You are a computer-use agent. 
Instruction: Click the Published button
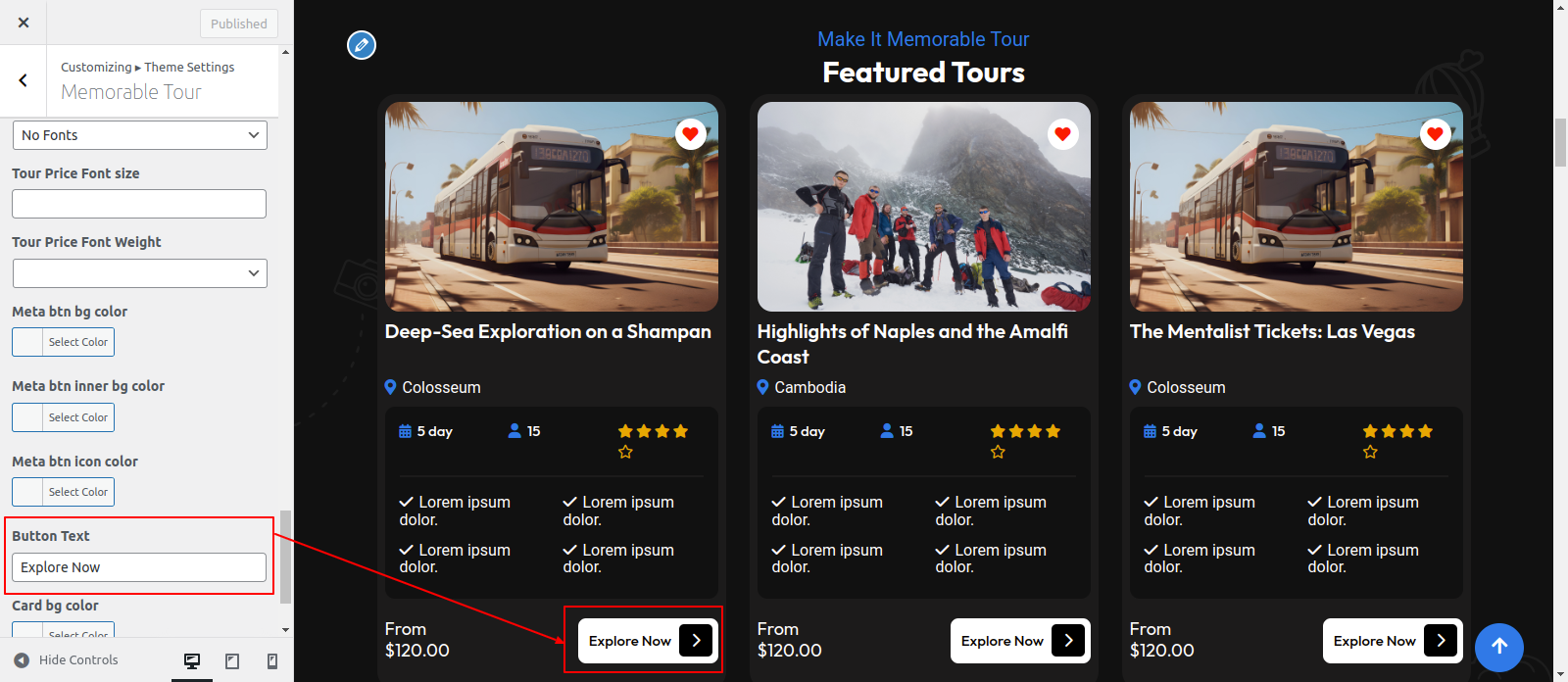(x=238, y=24)
